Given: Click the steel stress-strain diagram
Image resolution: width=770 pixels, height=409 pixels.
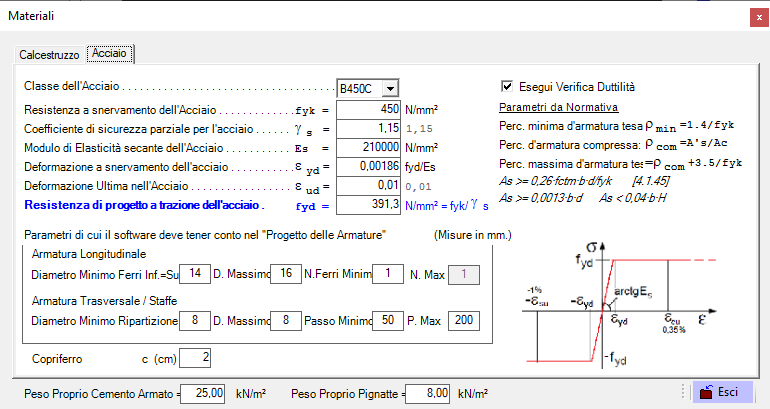Looking at the screenshot, I should tap(621, 305).
